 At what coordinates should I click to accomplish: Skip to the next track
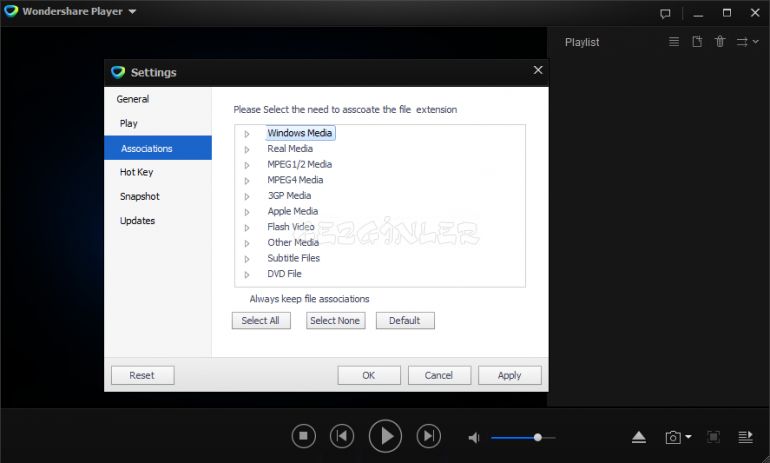pyautogui.click(x=429, y=436)
